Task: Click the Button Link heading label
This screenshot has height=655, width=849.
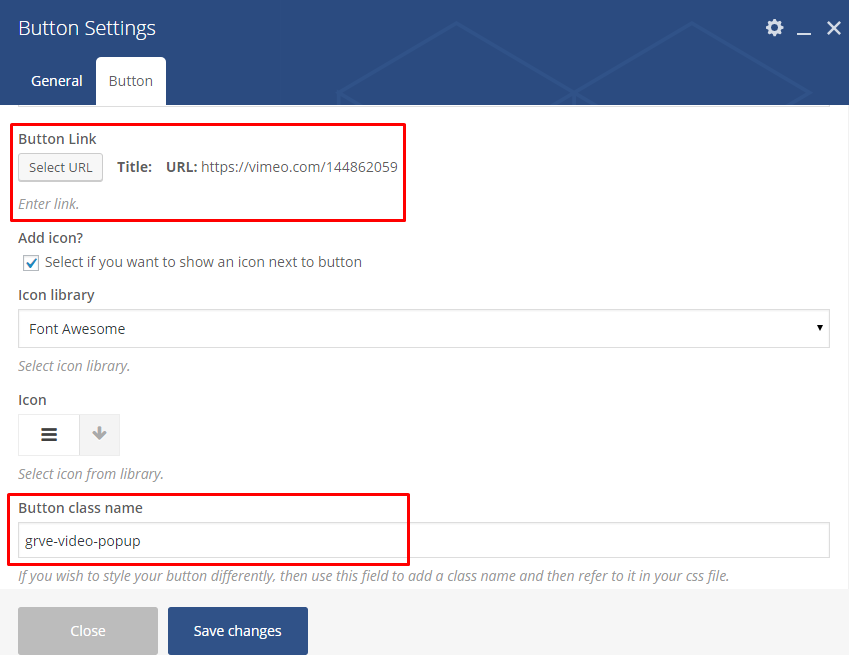Action: click(x=57, y=139)
